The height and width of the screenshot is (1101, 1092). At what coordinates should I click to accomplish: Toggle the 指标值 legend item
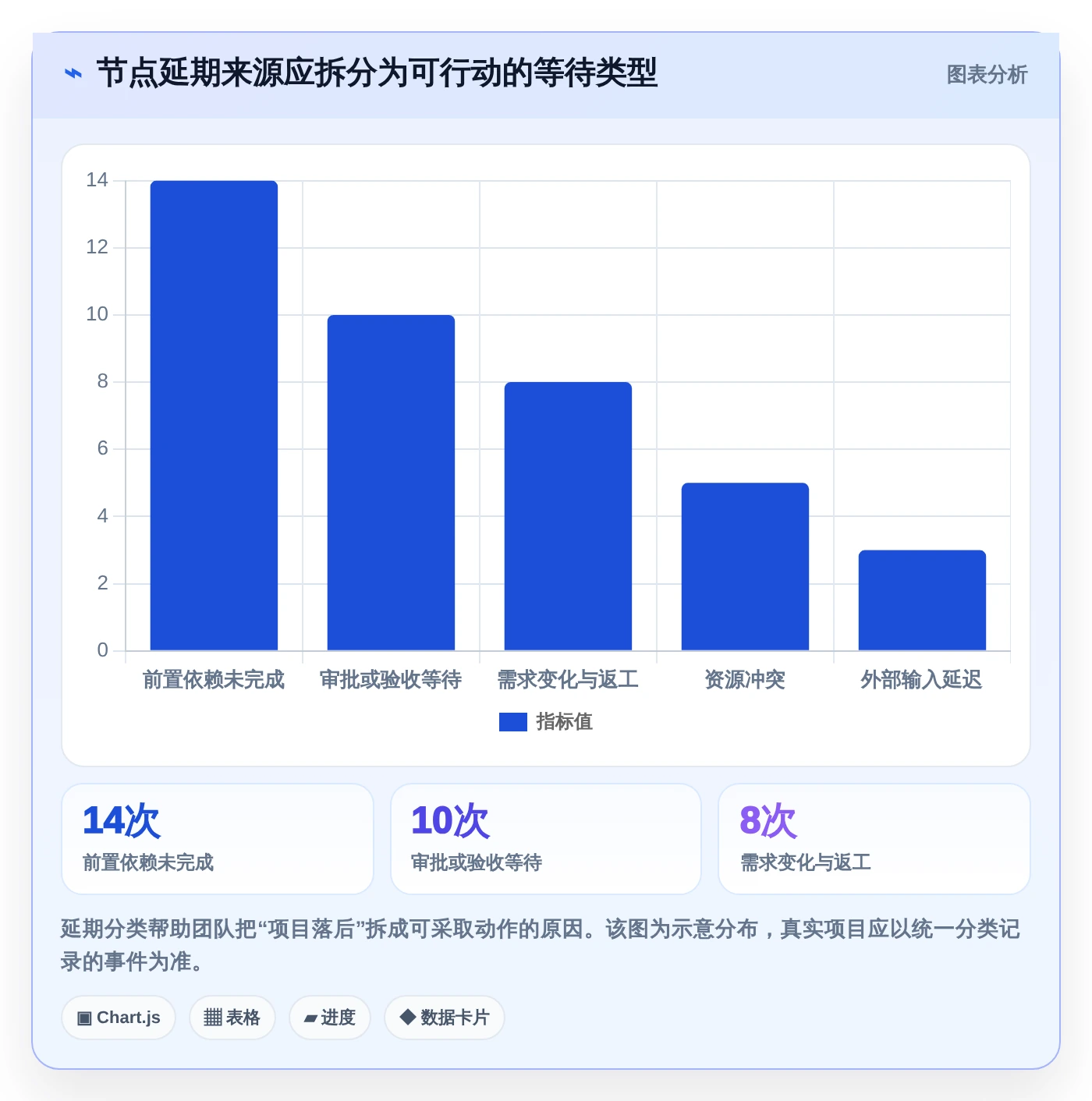[546, 722]
